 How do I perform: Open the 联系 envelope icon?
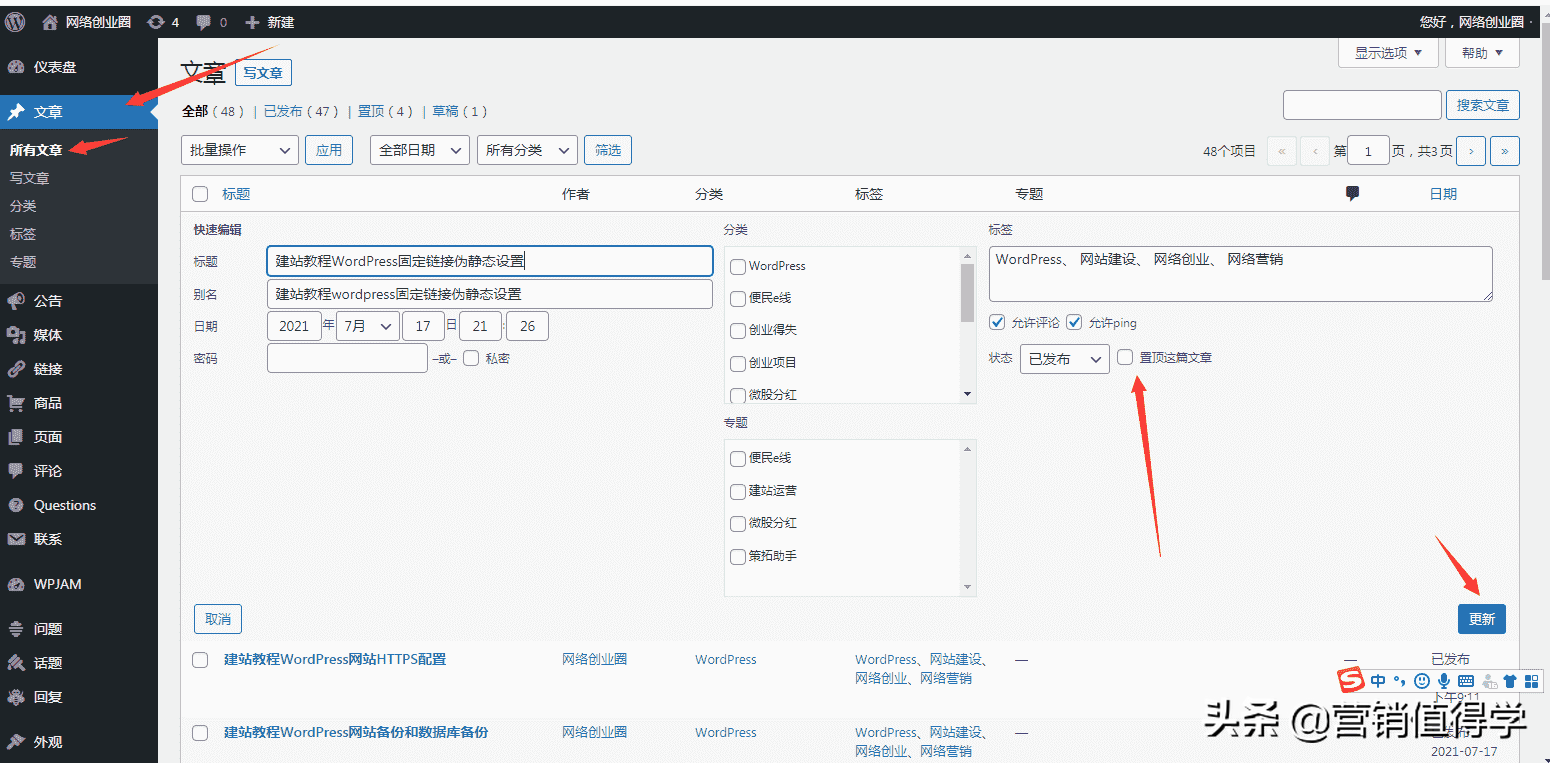[16, 539]
